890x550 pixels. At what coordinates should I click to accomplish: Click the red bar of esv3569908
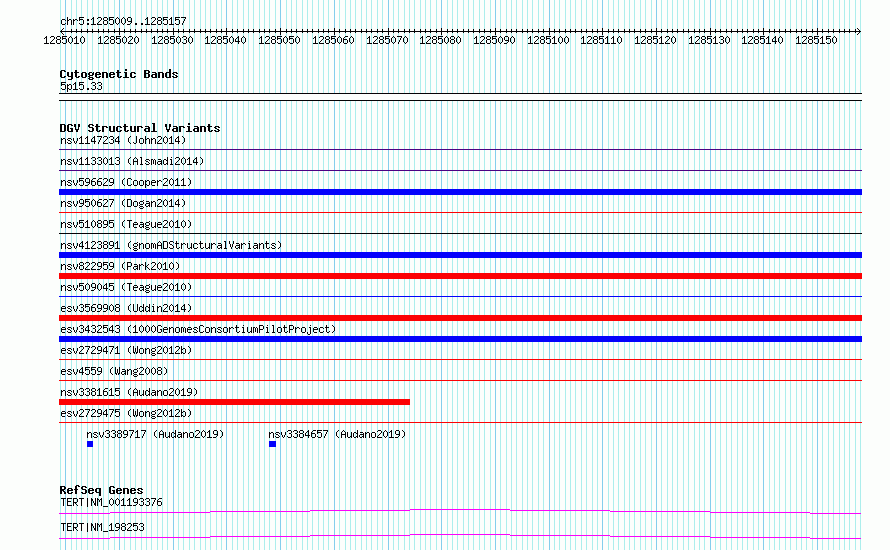(460, 318)
